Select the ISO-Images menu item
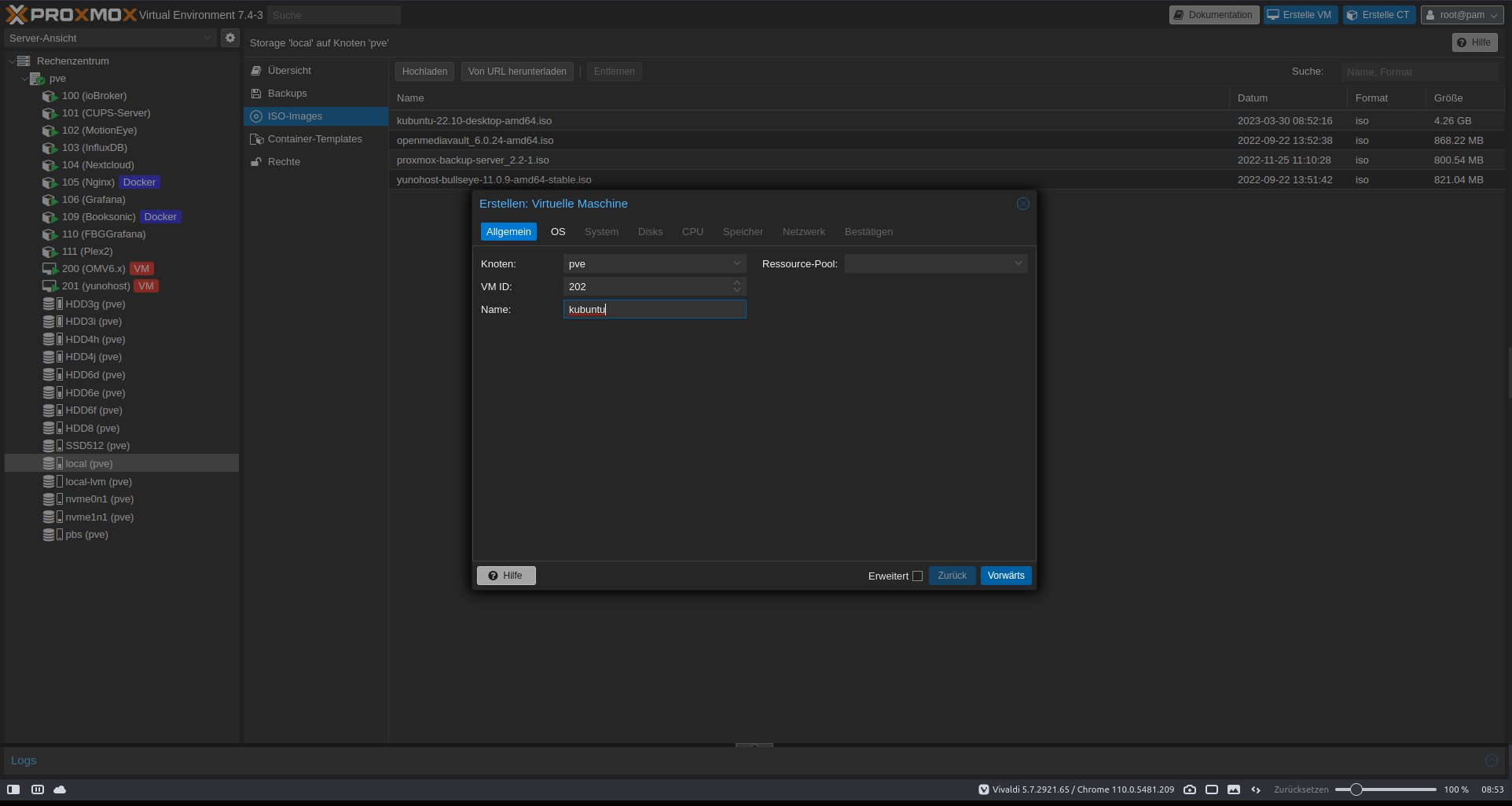The width and height of the screenshot is (1512, 806). [316, 116]
